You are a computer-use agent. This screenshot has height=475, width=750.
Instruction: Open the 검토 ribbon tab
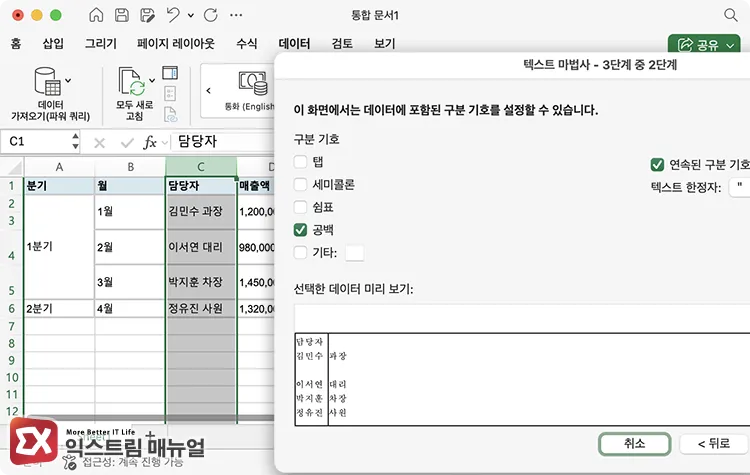click(342, 44)
